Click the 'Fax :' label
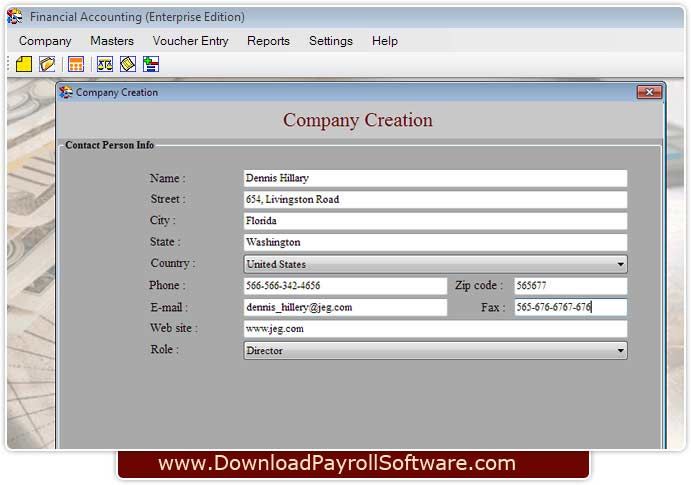The width and height of the screenshot is (691, 485). [493, 307]
